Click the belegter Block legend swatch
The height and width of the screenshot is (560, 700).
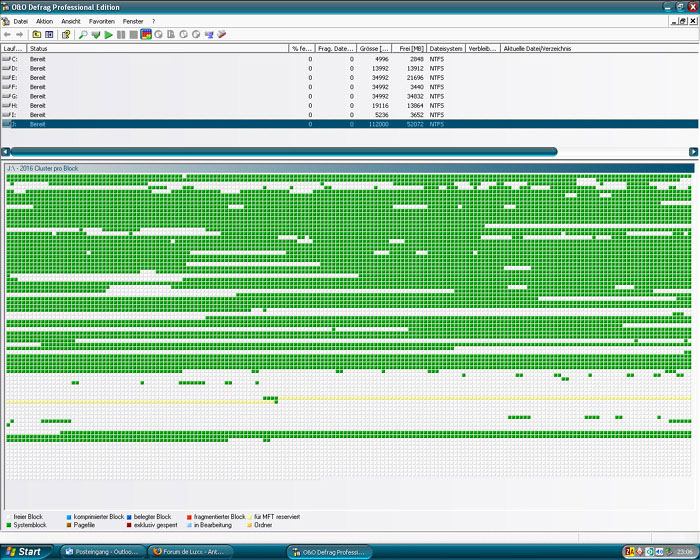tap(129, 517)
